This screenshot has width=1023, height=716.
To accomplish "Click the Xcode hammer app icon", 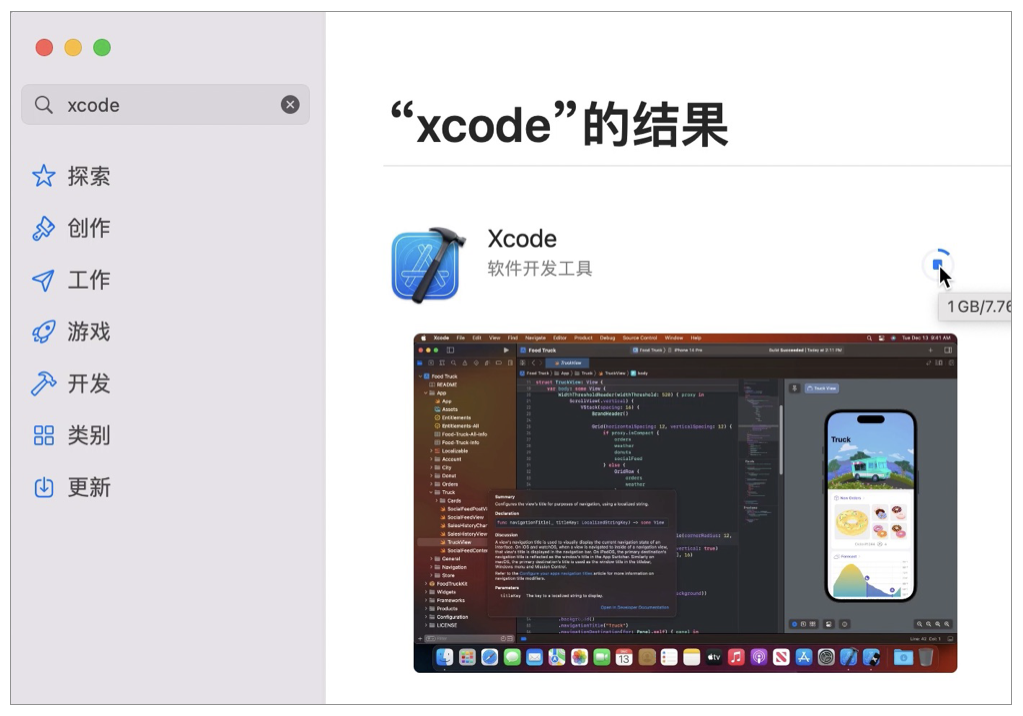I will tap(429, 265).
